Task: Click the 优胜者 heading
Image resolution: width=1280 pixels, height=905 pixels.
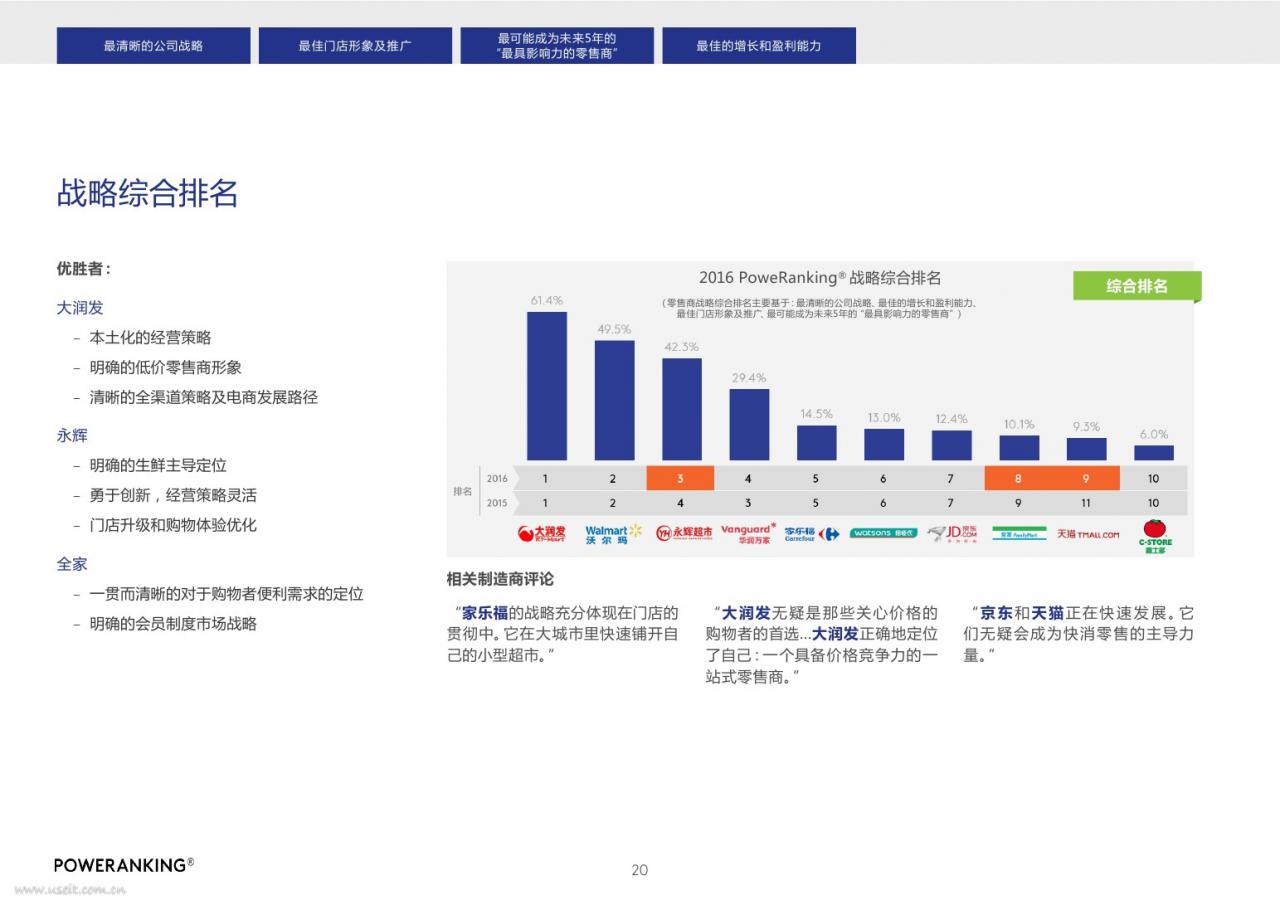Action: pos(84,269)
